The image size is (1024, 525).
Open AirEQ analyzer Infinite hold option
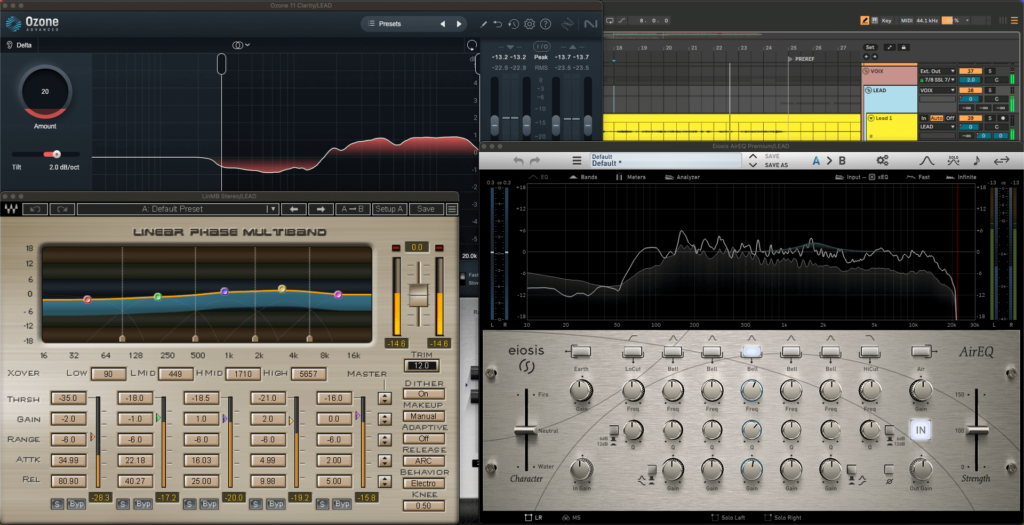[x=961, y=177]
